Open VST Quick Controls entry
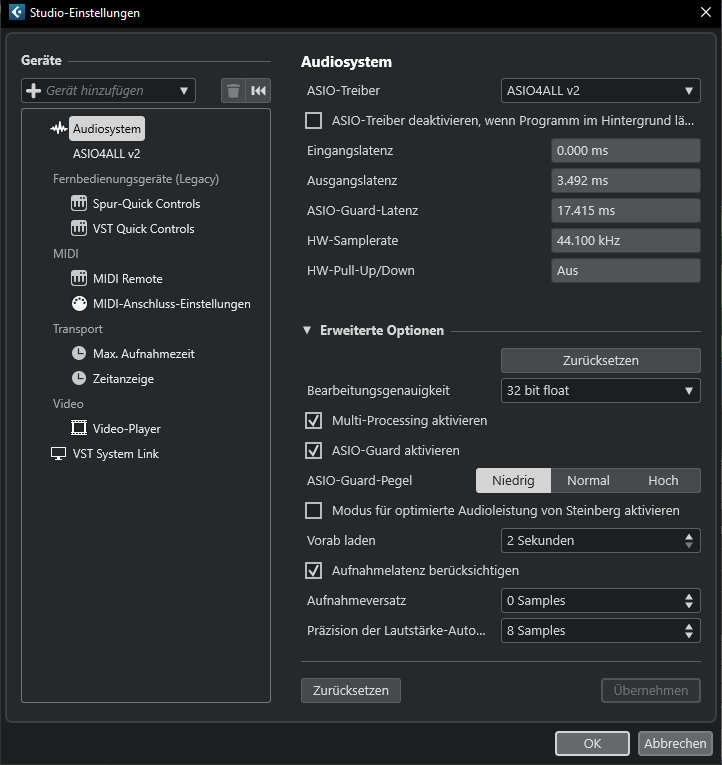Image resolution: width=722 pixels, height=765 pixels. point(143,229)
